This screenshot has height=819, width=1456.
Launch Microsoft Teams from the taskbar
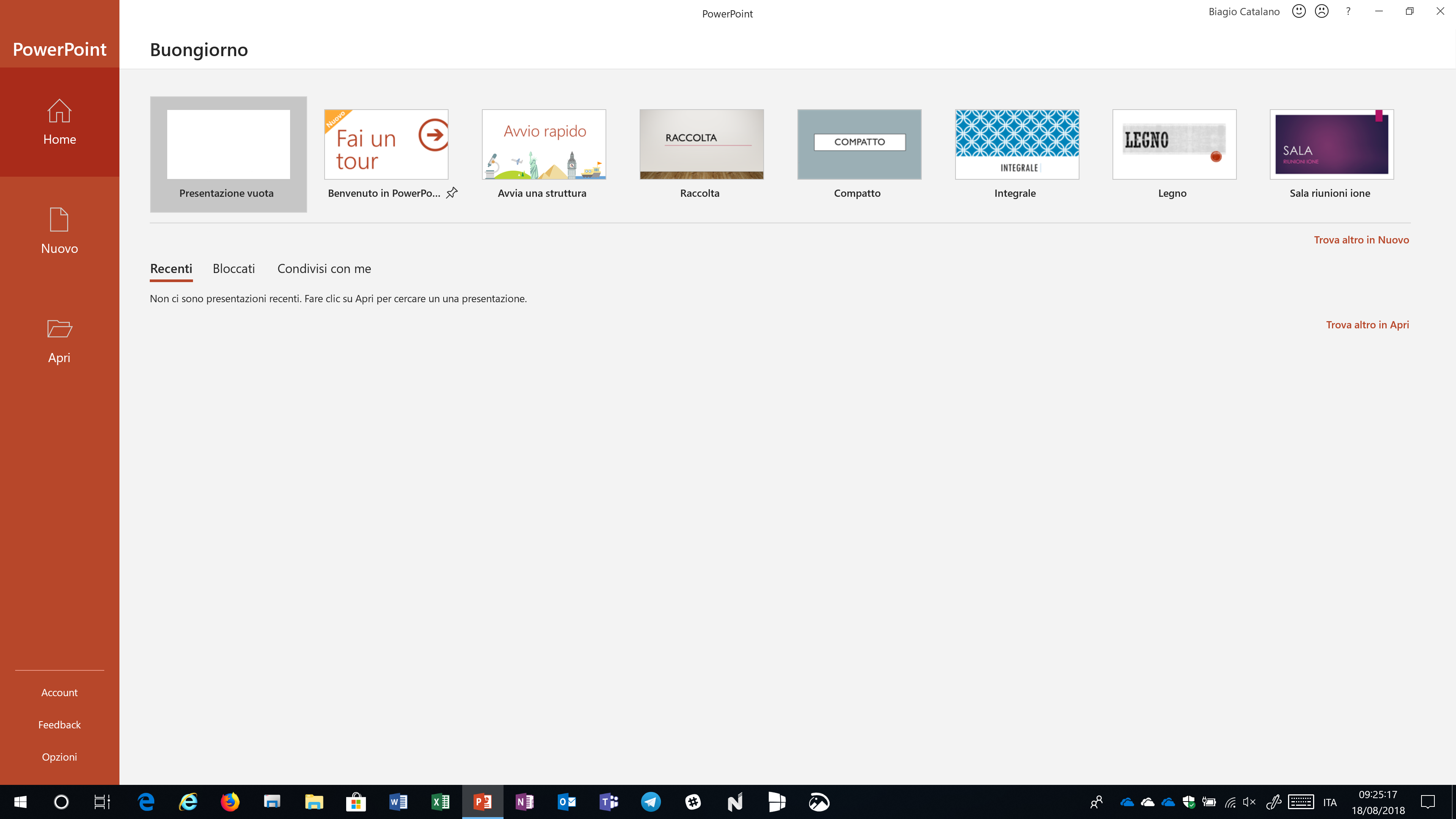click(609, 802)
